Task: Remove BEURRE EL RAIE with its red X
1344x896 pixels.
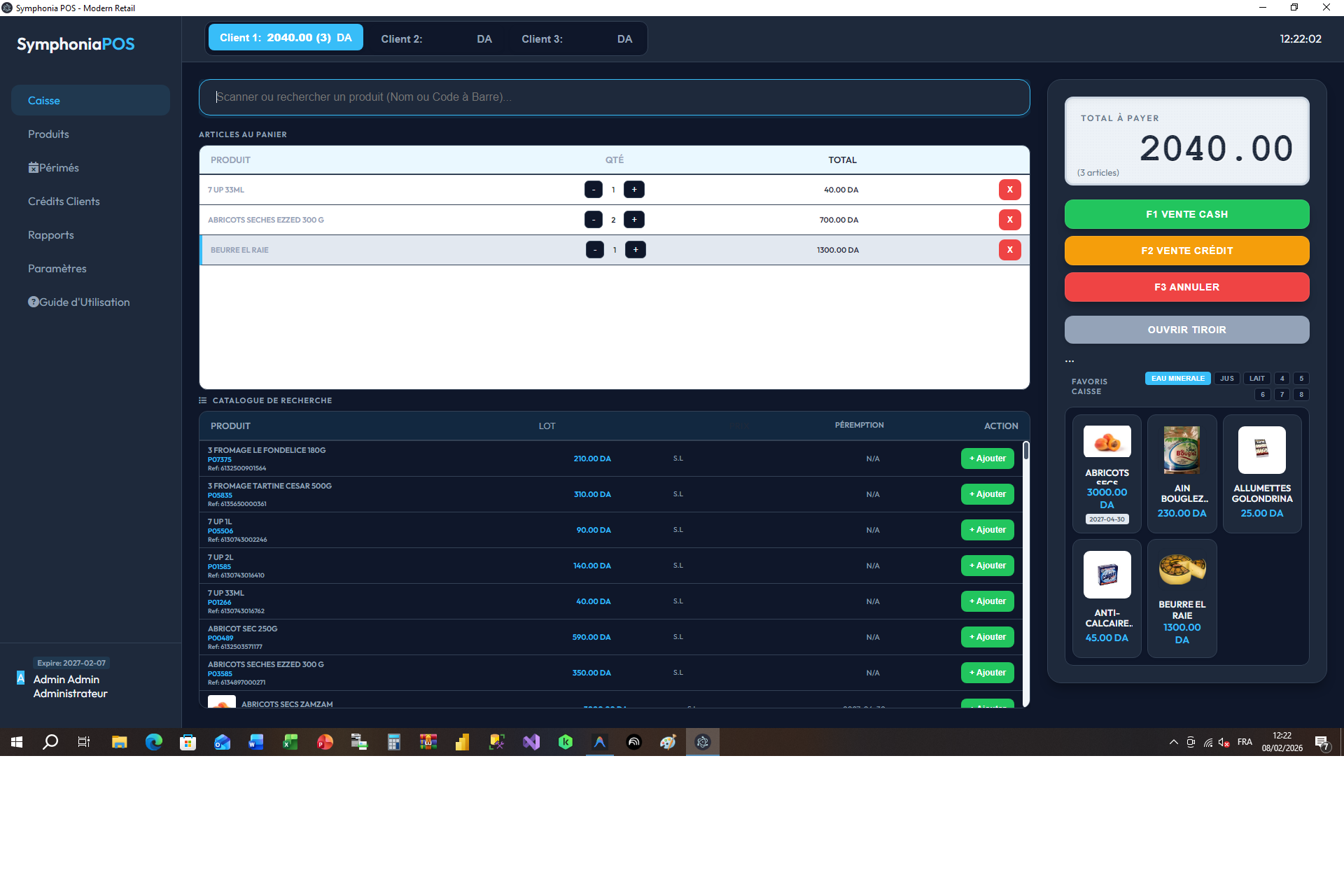Action: (1009, 249)
